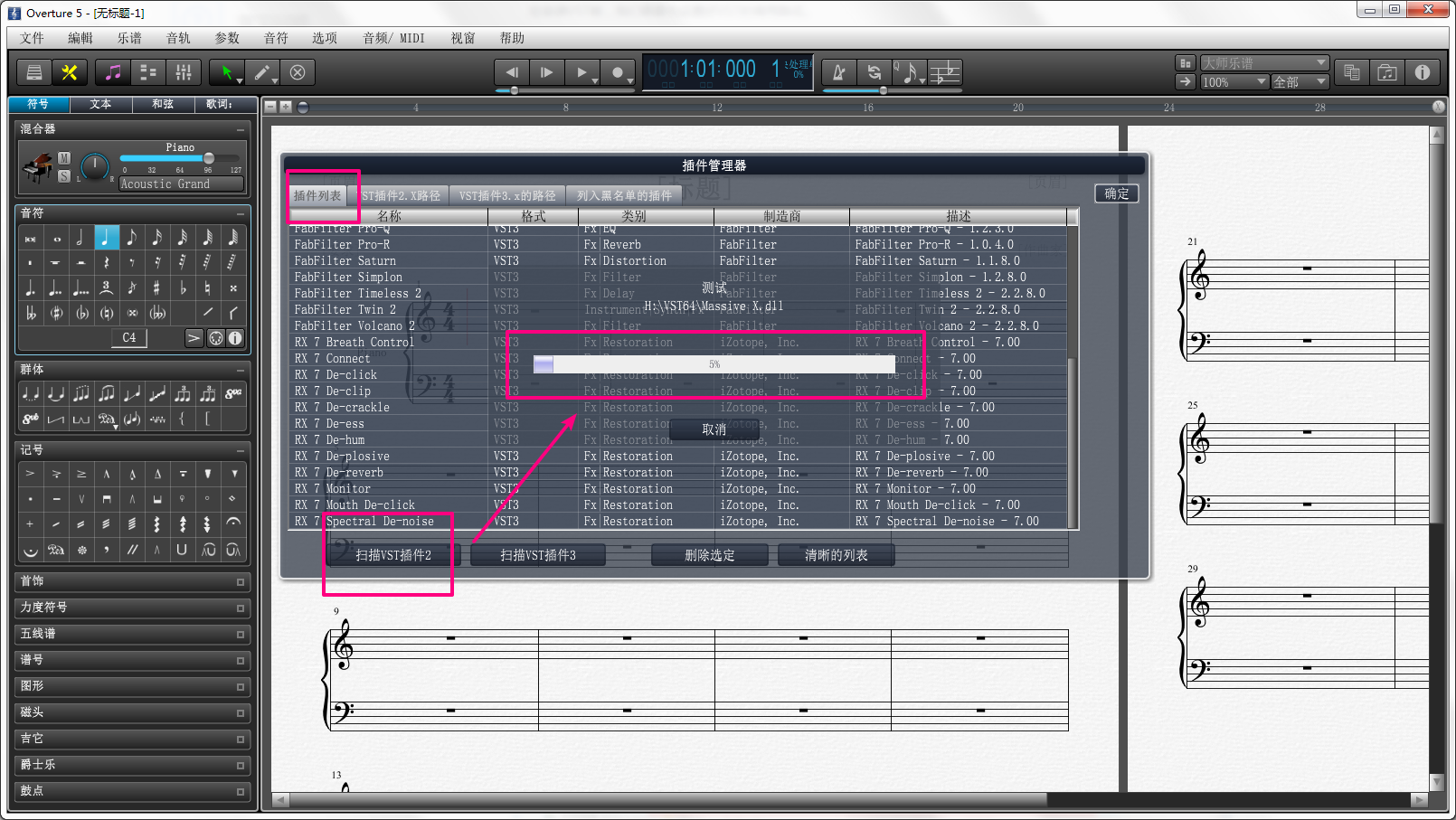This screenshot has width=1456, height=820.
Task: Click 删除选定 button
Action: 710,555
